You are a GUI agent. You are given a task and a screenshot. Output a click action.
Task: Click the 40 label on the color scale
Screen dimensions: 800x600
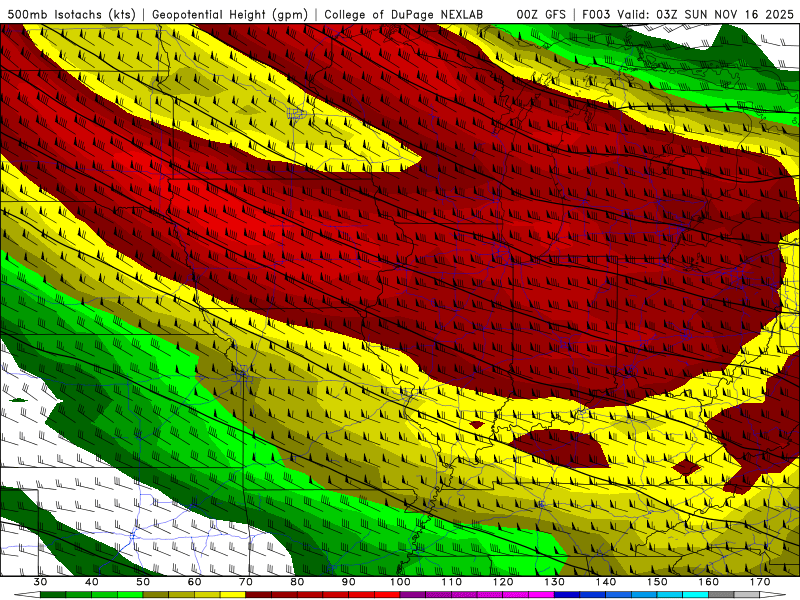(x=92, y=582)
